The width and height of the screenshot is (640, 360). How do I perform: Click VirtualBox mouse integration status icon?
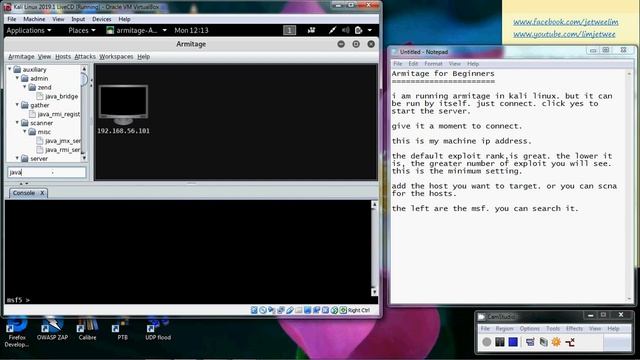click(334, 310)
